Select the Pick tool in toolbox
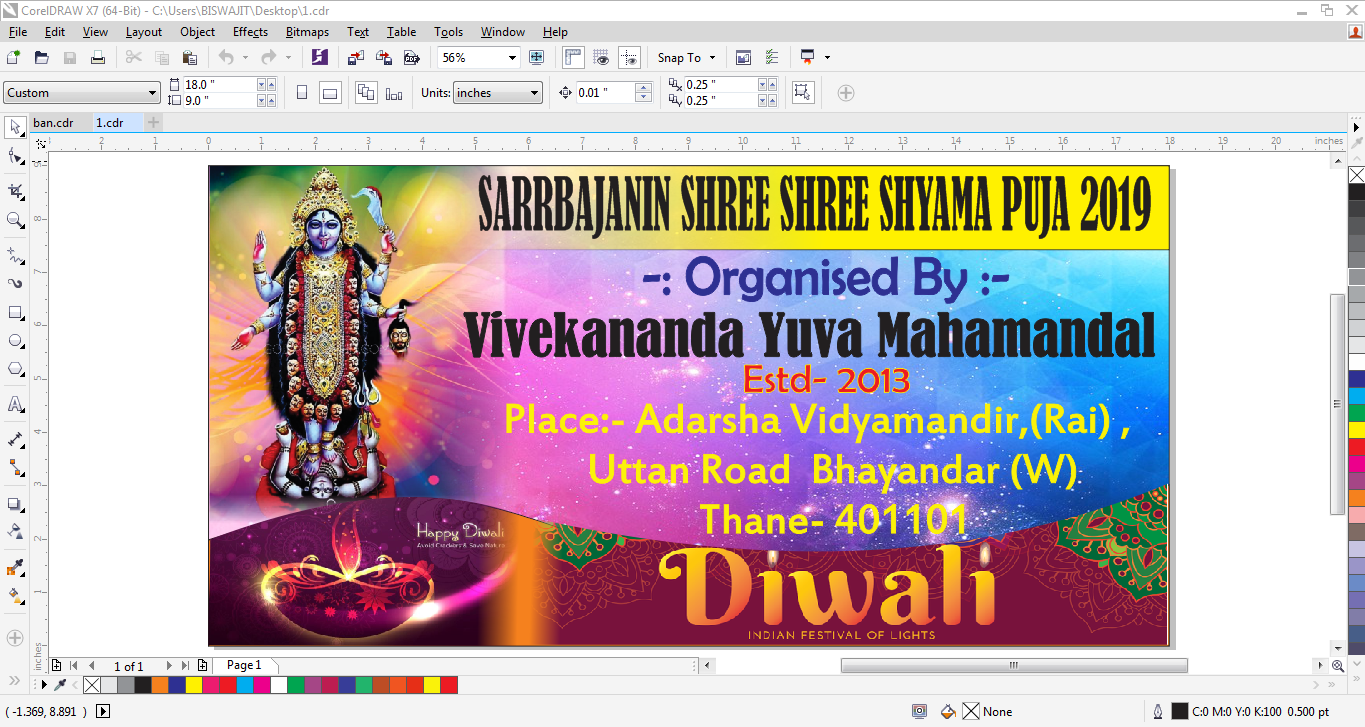The height and width of the screenshot is (727, 1365). click(x=15, y=127)
